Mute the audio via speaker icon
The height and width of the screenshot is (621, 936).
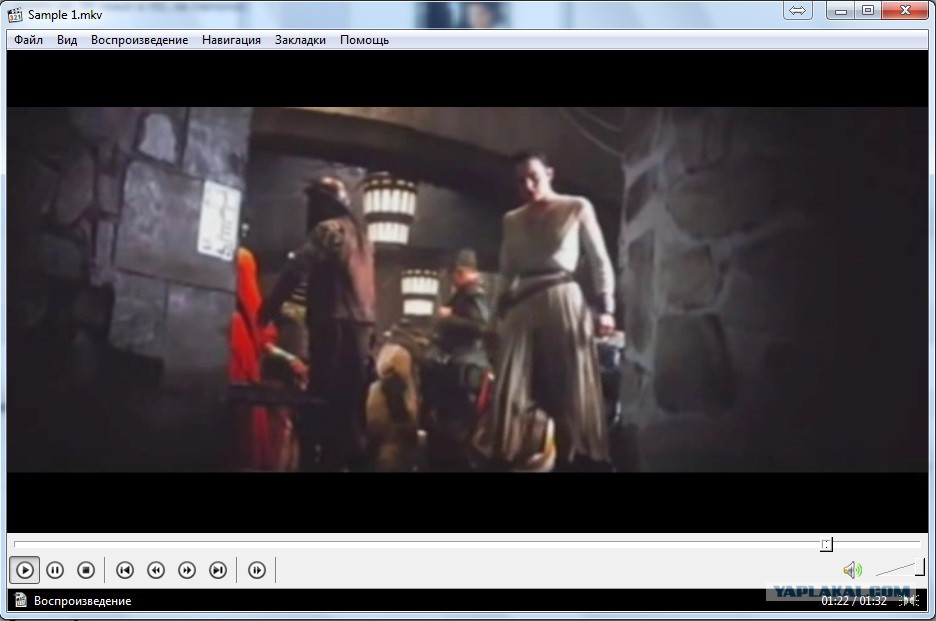tap(852, 570)
